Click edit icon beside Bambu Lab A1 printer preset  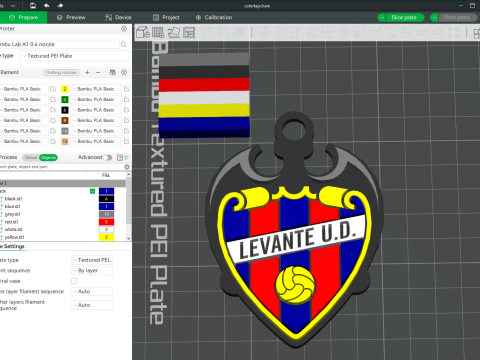(124, 44)
